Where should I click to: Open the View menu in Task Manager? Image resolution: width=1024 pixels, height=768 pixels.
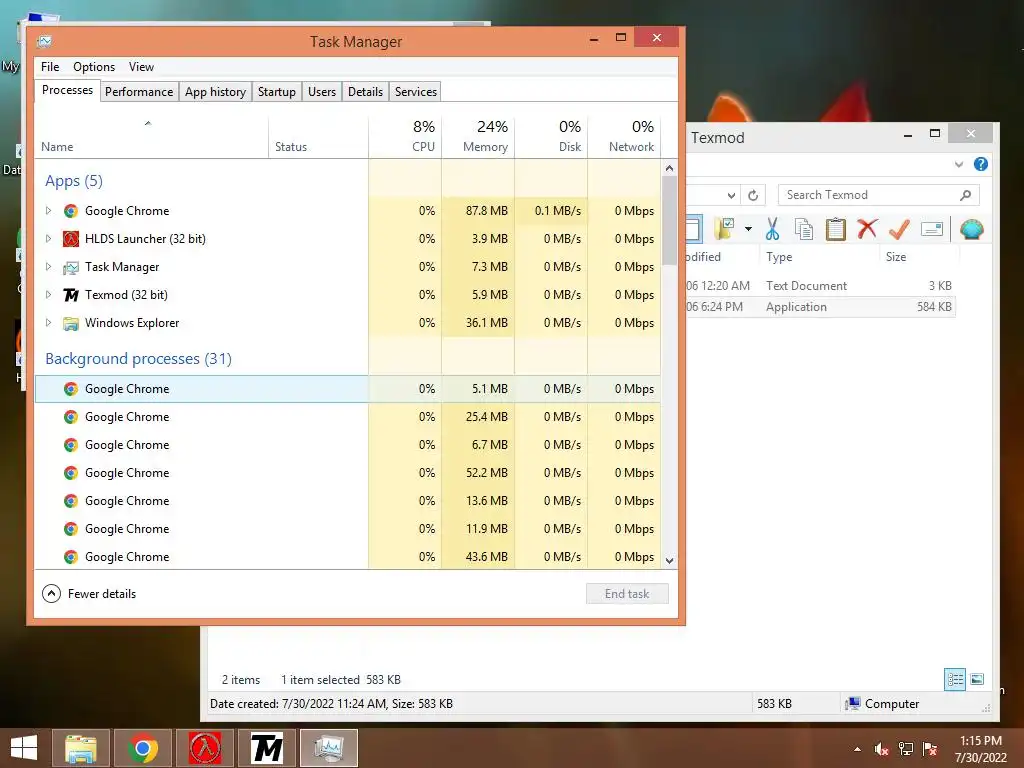(141, 67)
